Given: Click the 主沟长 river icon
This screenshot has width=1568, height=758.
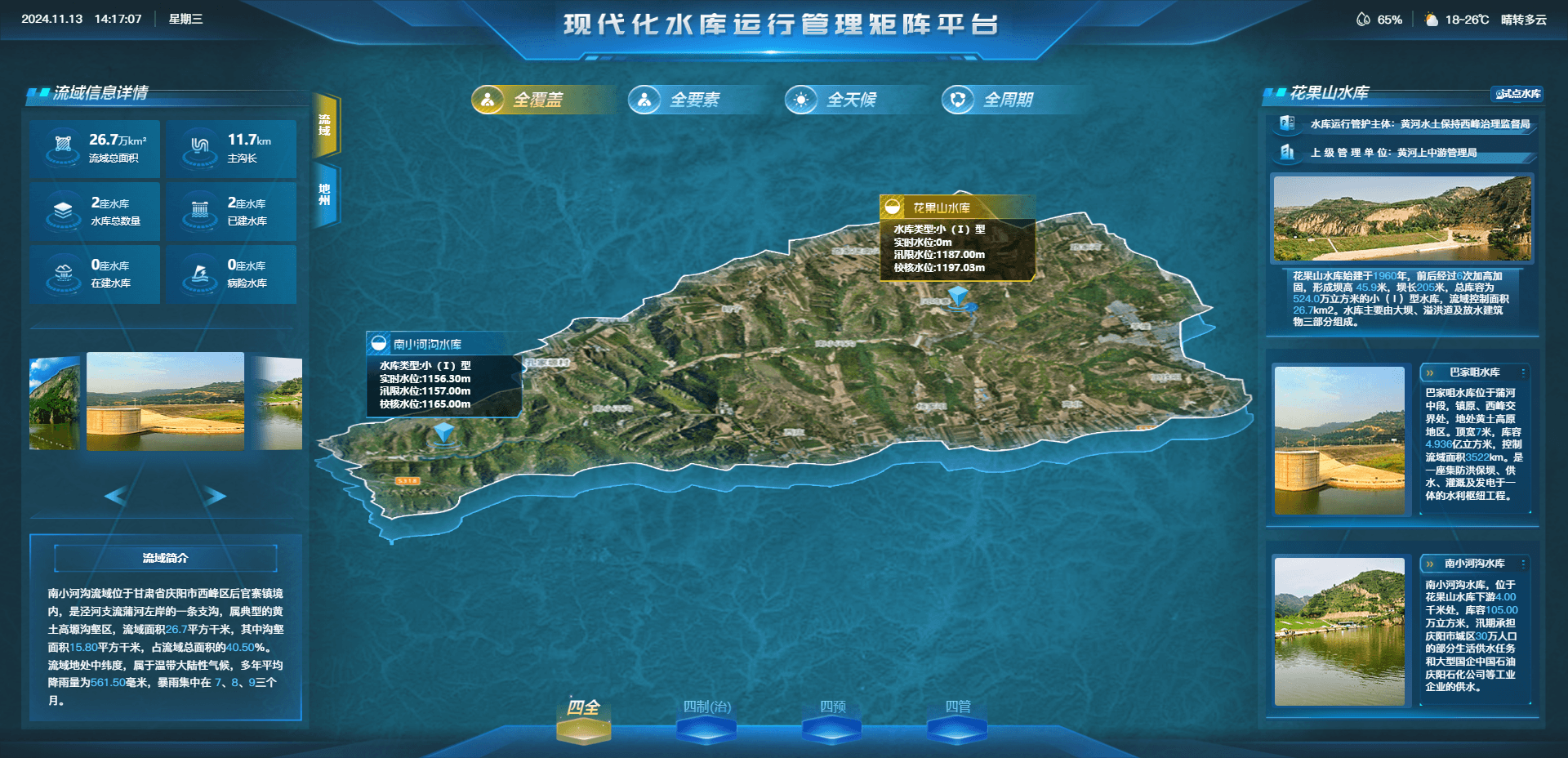Looking at the screenshot, I should coord(200,147).
